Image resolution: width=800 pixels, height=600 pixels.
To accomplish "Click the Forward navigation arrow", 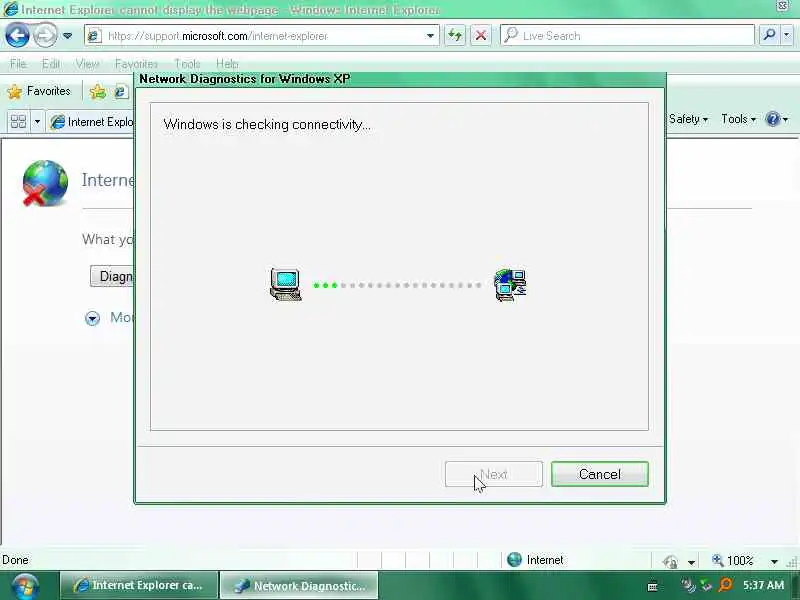I will tap(45, 36).
